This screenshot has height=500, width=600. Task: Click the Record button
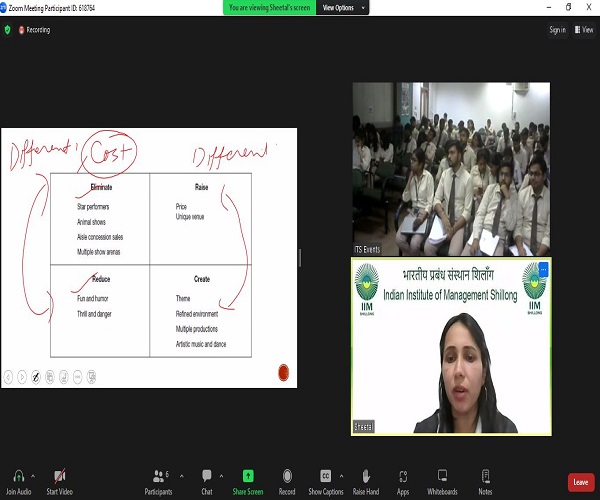coord(287,482)
